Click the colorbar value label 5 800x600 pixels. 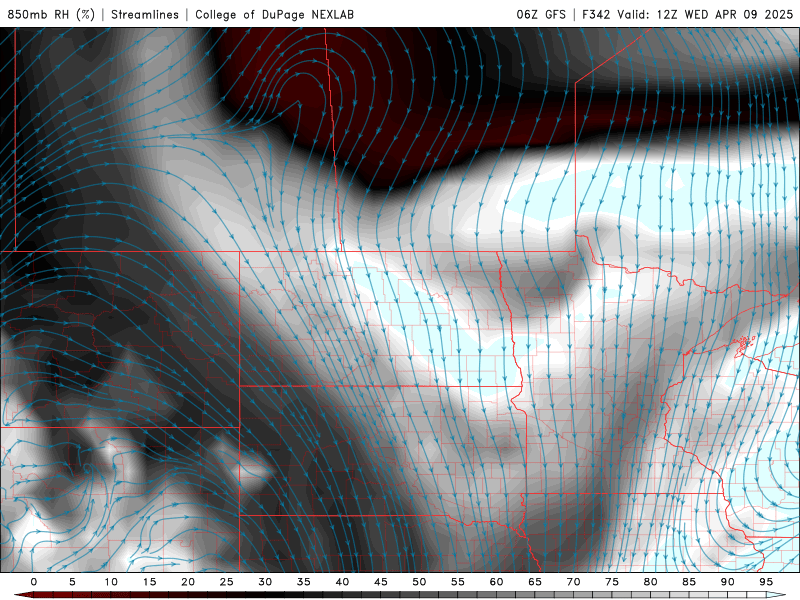[x=72, y=582]
